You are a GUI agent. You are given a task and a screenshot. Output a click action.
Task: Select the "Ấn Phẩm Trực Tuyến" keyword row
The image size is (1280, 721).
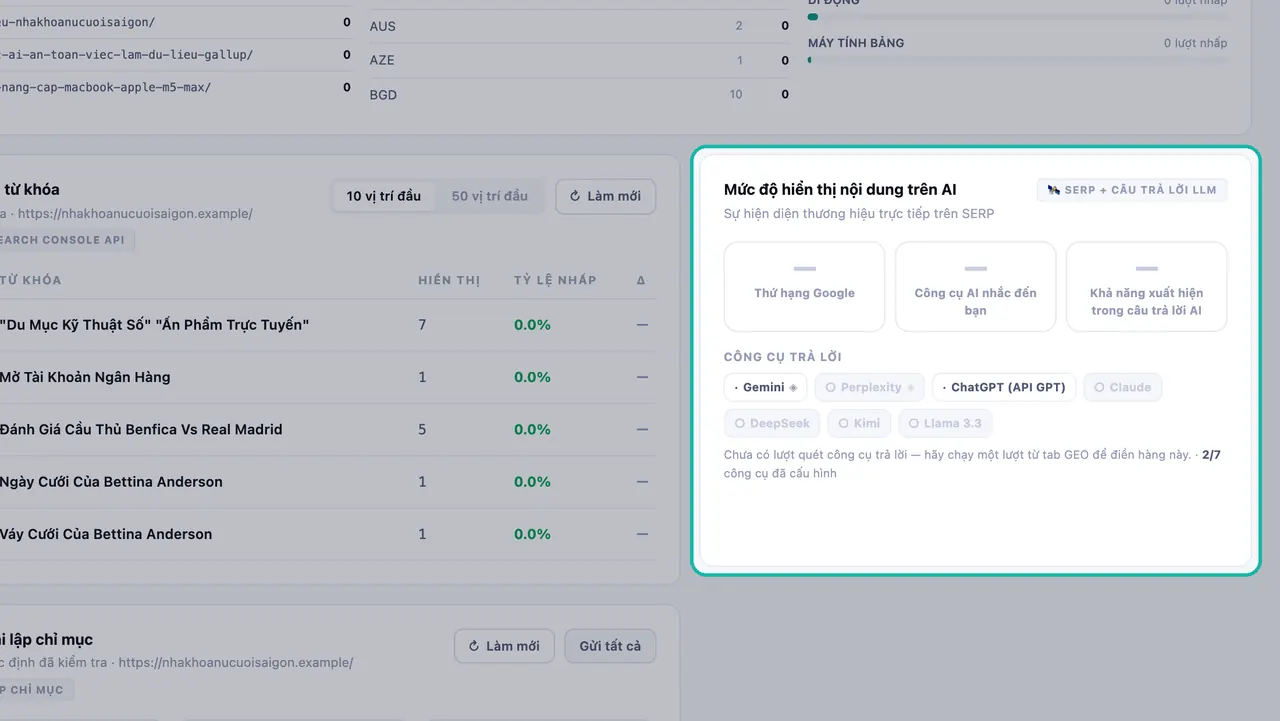328,325
